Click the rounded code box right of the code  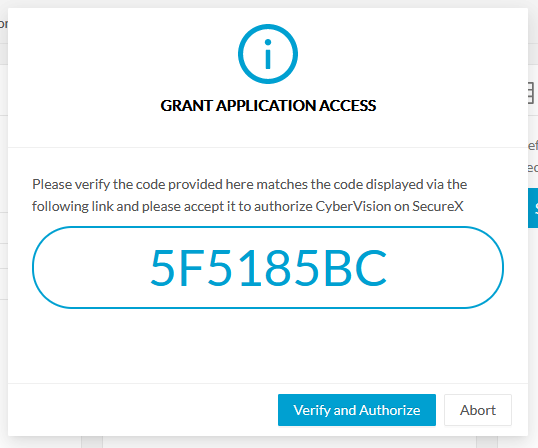pyautogui.click(x=446, y=267)
